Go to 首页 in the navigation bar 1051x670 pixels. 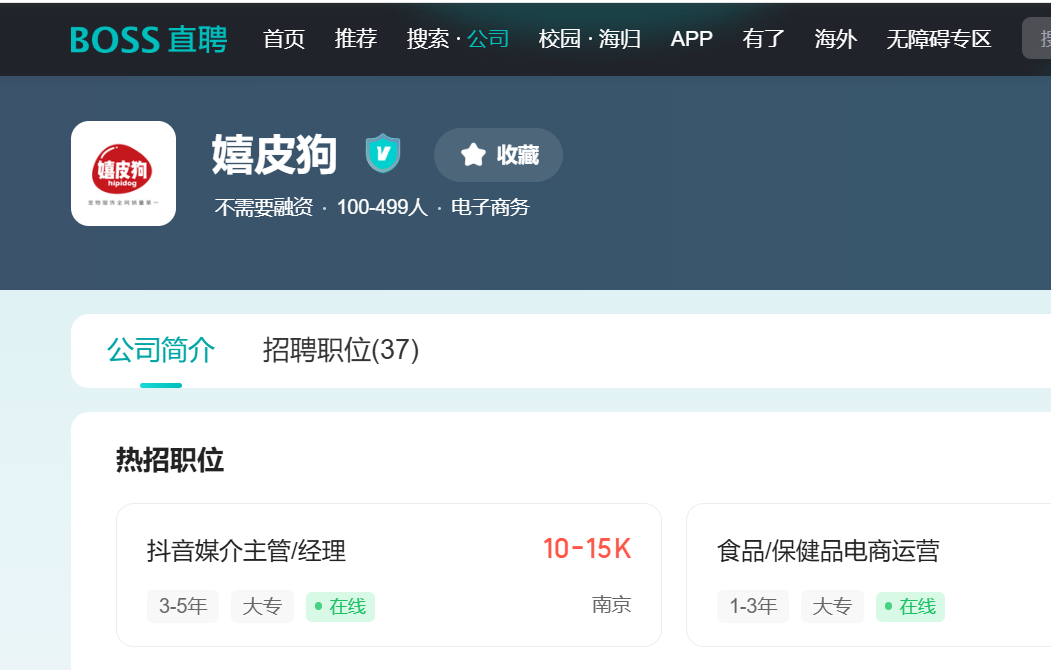(284, 39)
